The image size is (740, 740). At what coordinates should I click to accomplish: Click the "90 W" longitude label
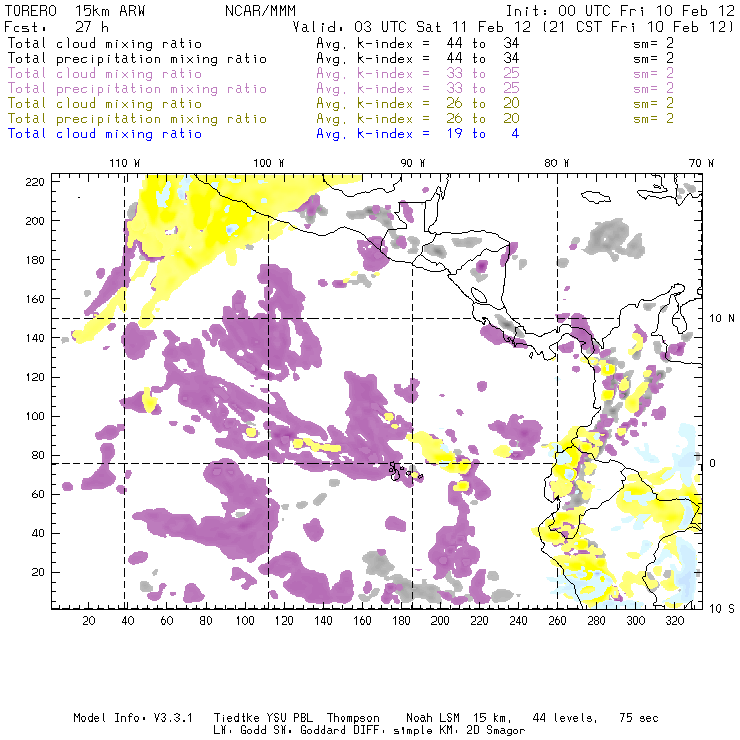coord(413,163)
